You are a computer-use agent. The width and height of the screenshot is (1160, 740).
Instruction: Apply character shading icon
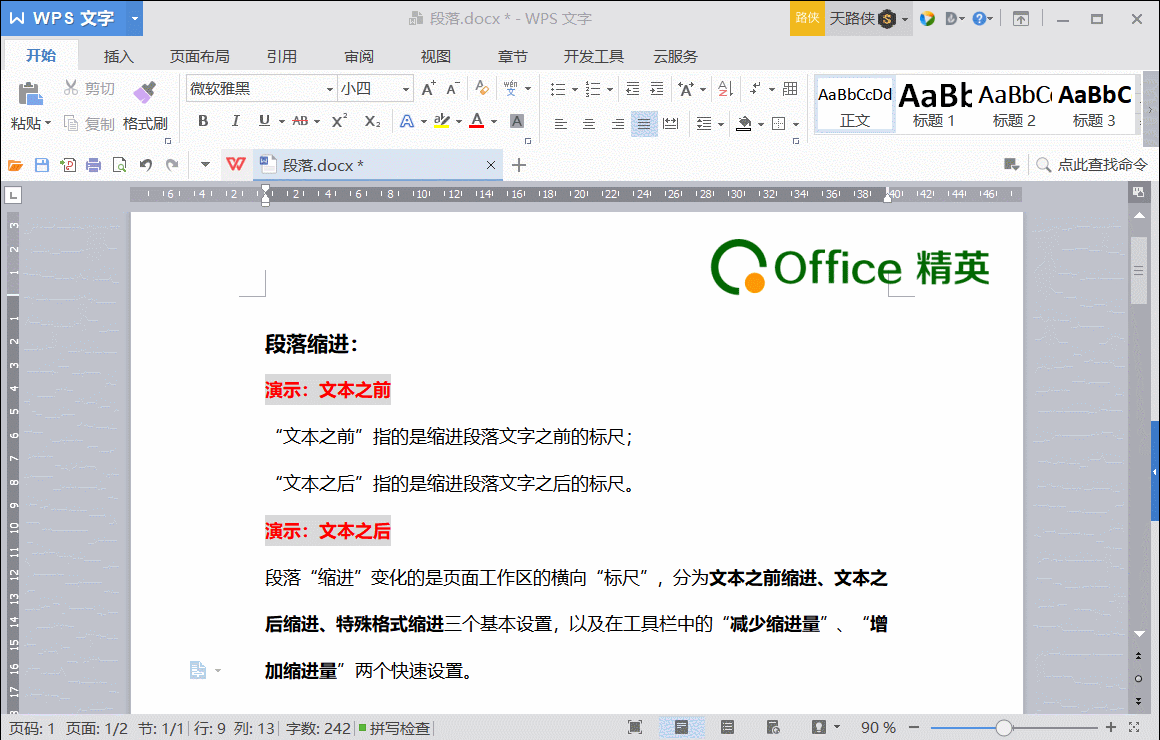pyautogui.click(x=517, y=121)
